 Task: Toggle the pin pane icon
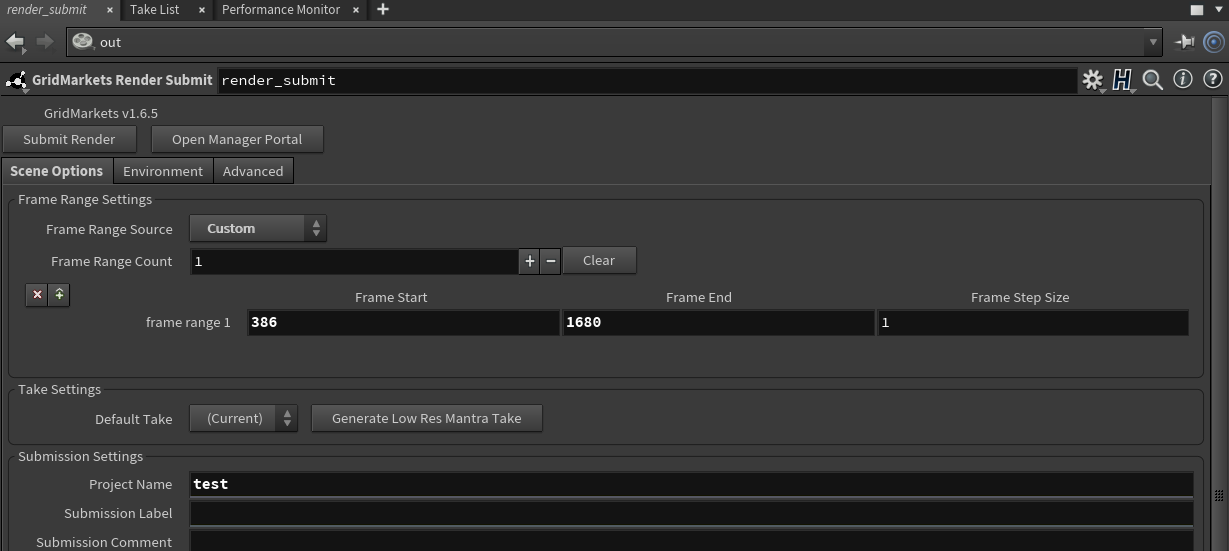1185,42
